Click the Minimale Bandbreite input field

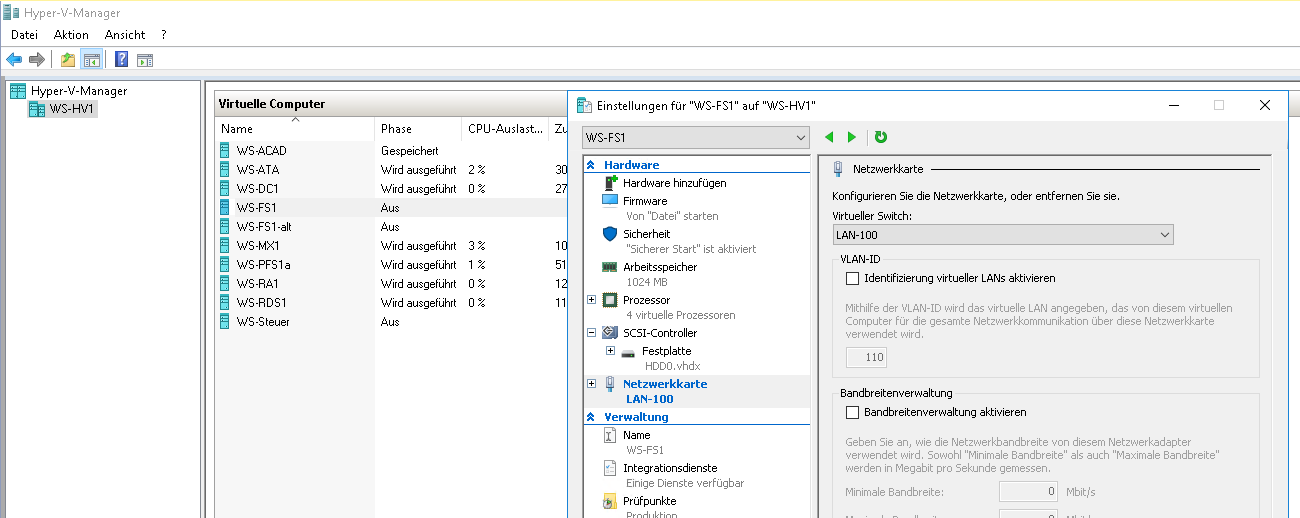point(1029,491)
